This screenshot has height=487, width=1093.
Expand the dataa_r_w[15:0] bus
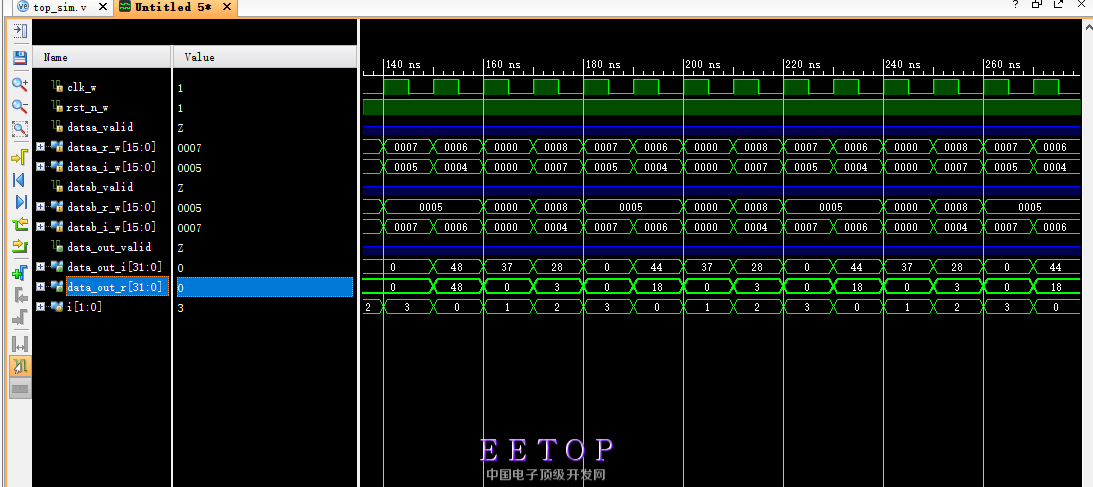pyautogui.click(x=40, y=147)
